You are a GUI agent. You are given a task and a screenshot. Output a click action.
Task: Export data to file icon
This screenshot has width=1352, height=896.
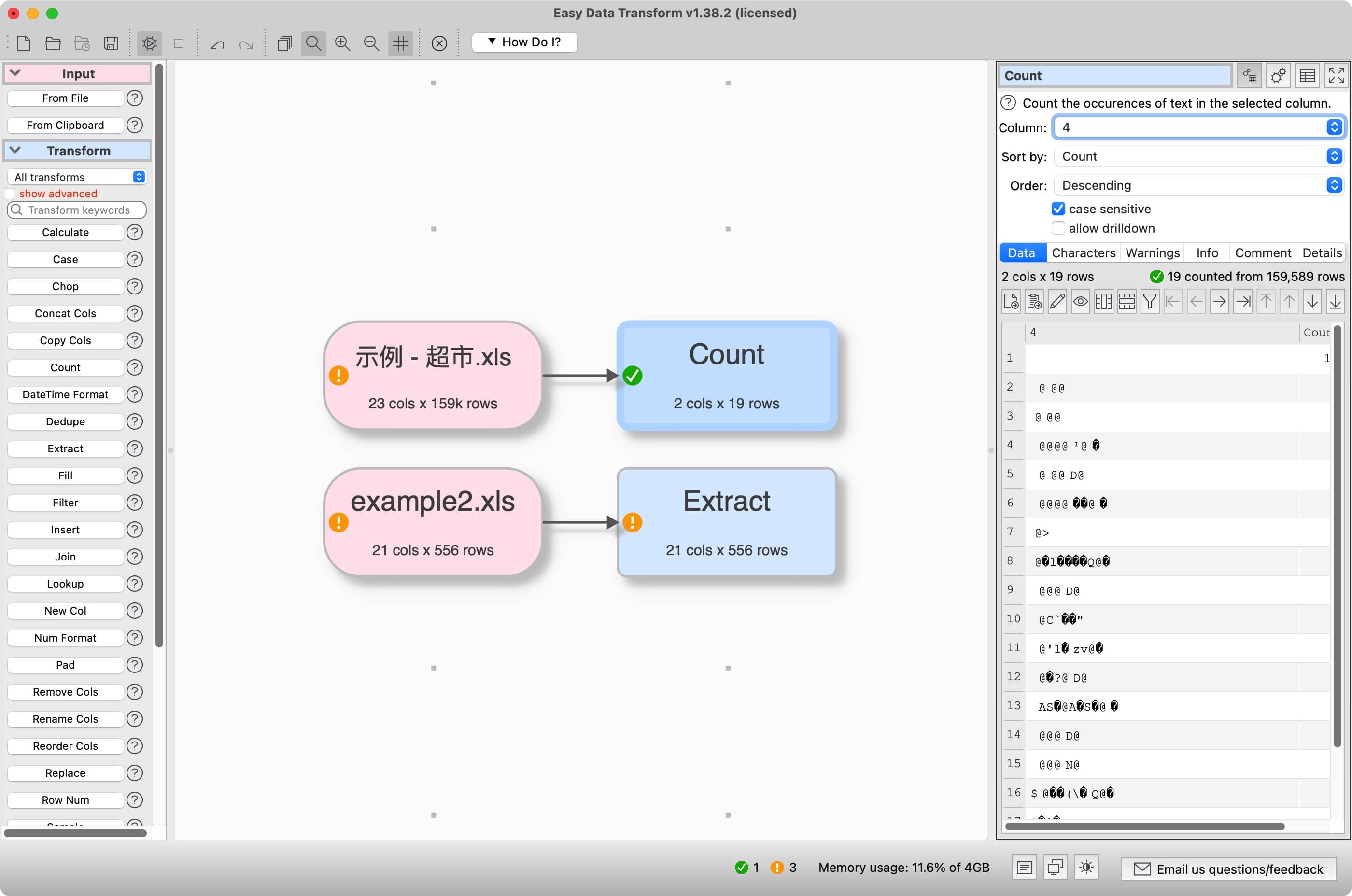pos(1012,301)
